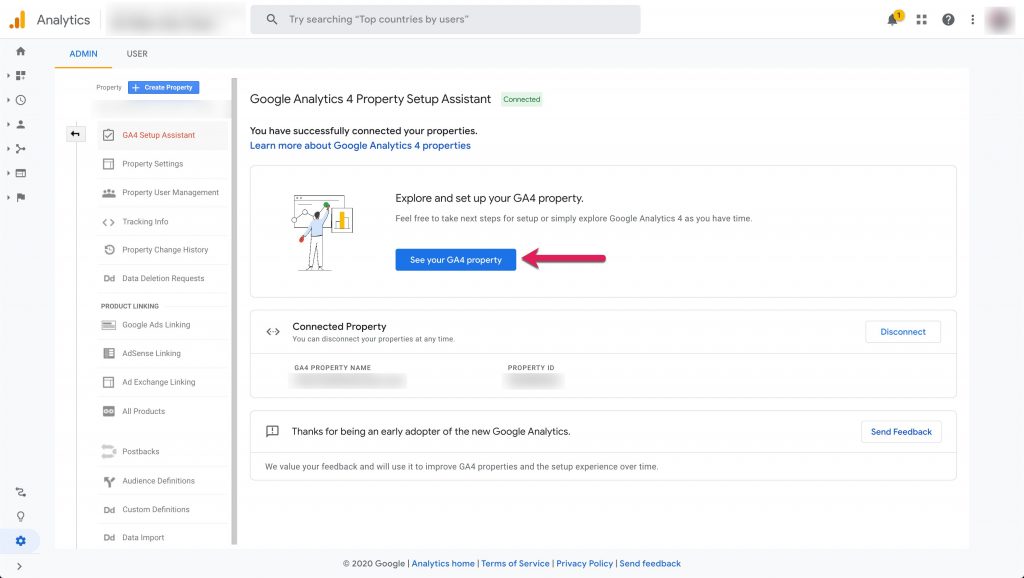Open Learn more about Google Analytics 4 properties
The height and width of the screenshot is (578, 1024).
[x=360, y=146]
